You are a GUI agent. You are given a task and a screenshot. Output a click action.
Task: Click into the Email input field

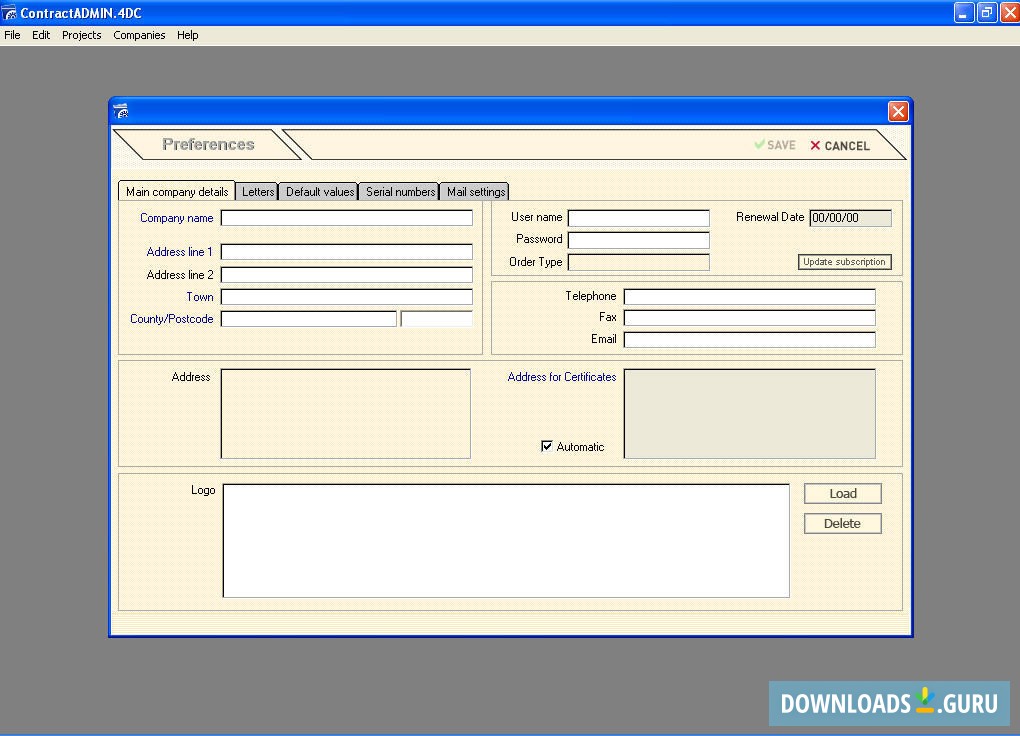coord(749,340)
